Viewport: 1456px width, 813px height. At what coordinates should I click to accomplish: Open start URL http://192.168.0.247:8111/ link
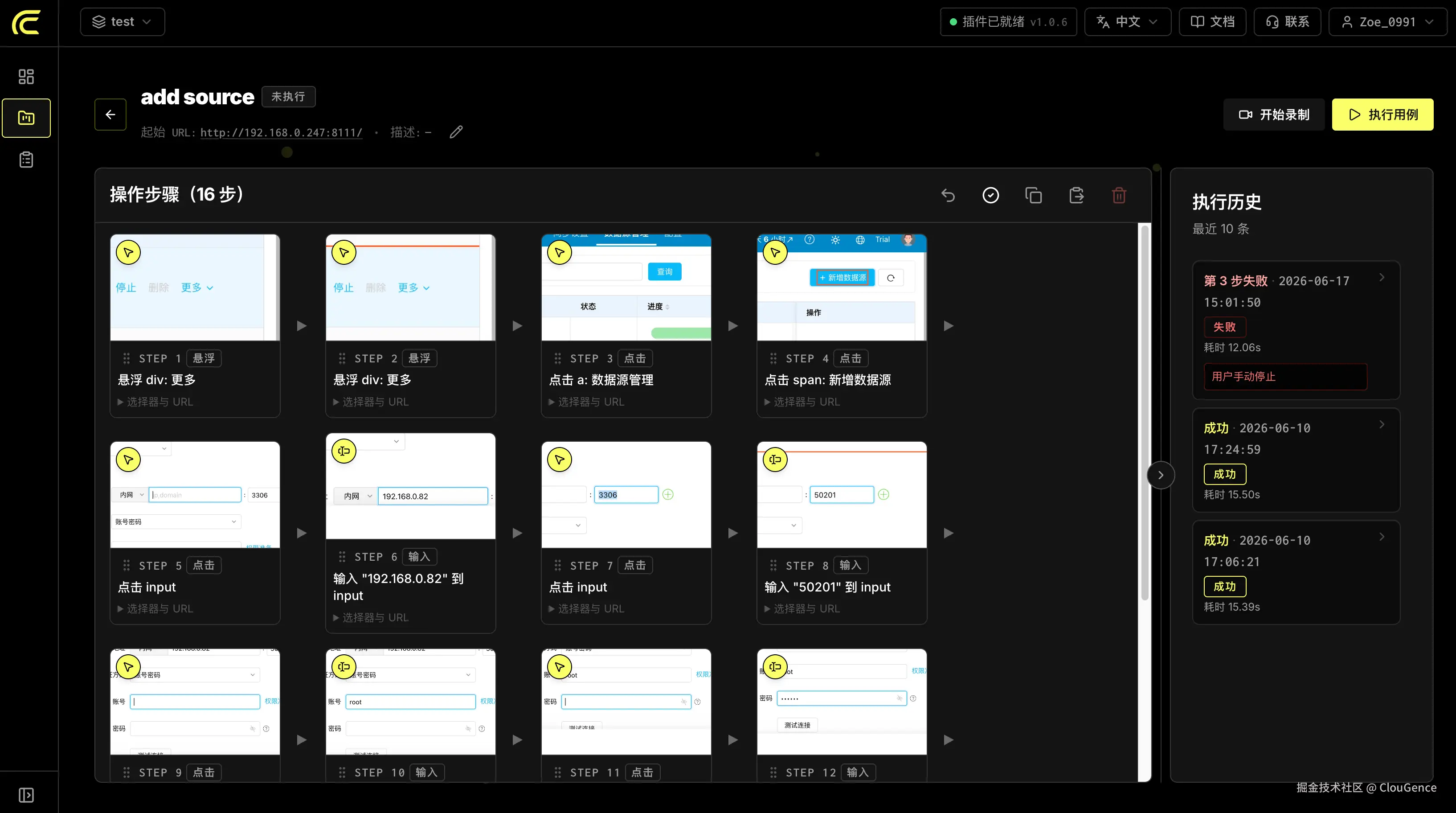point(281,132)
